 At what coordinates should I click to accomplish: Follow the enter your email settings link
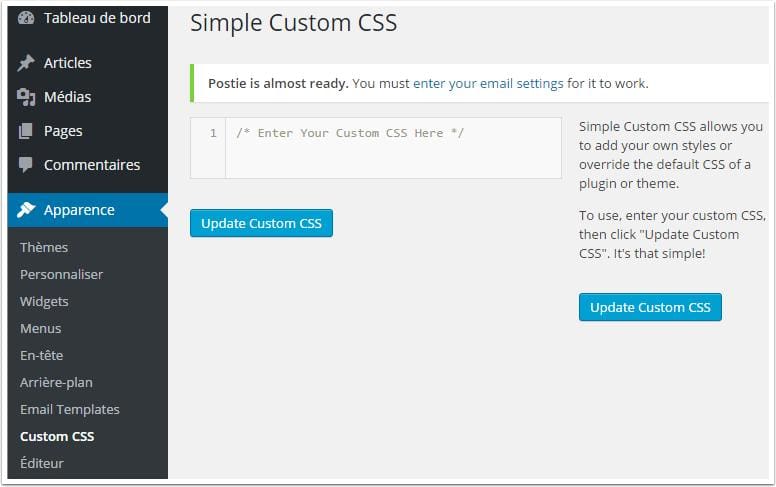[x=488, y=84]
